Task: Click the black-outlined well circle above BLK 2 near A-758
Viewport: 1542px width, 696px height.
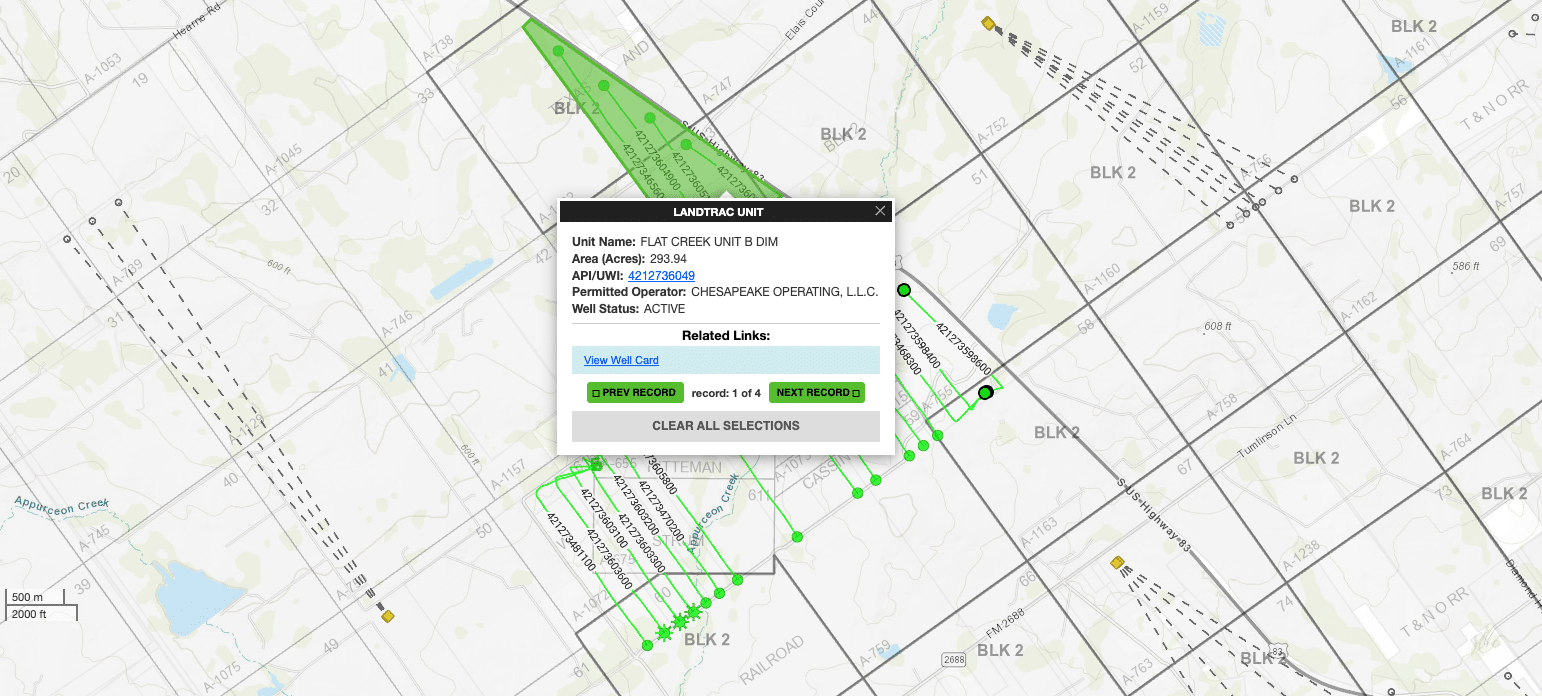Action: coord(986,393)
